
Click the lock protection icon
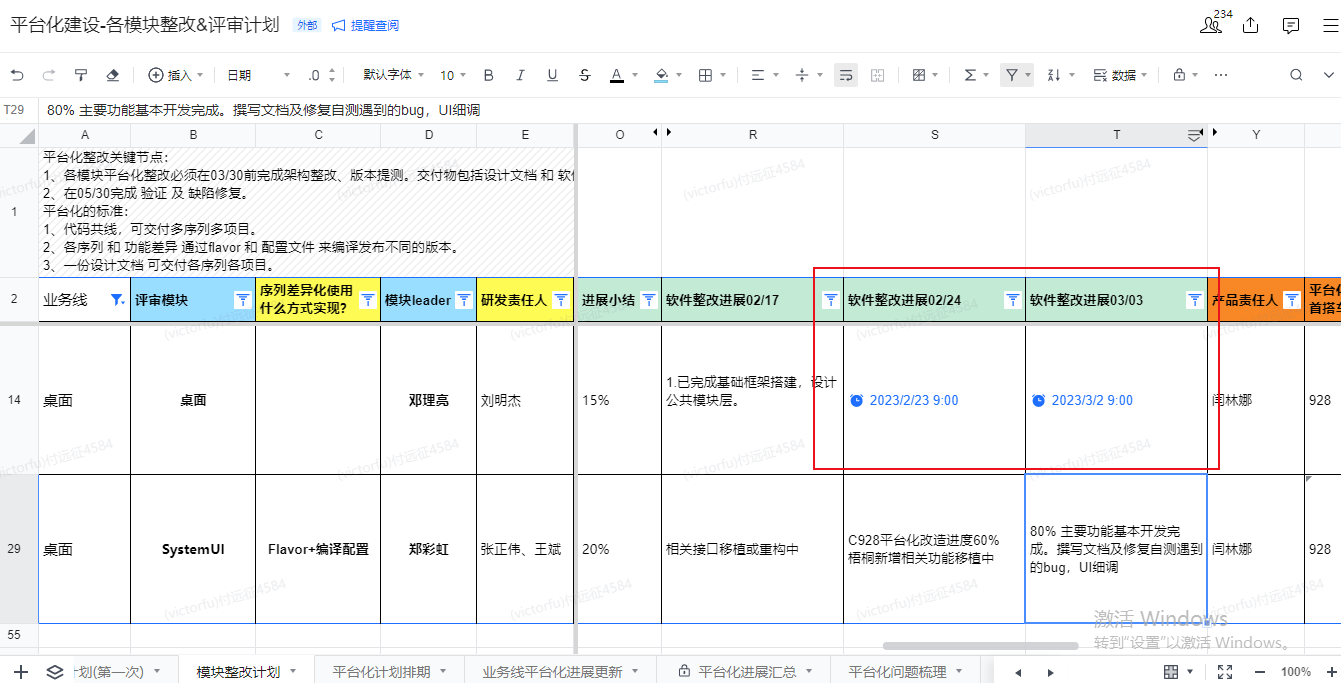click(x=1179, y=75)
